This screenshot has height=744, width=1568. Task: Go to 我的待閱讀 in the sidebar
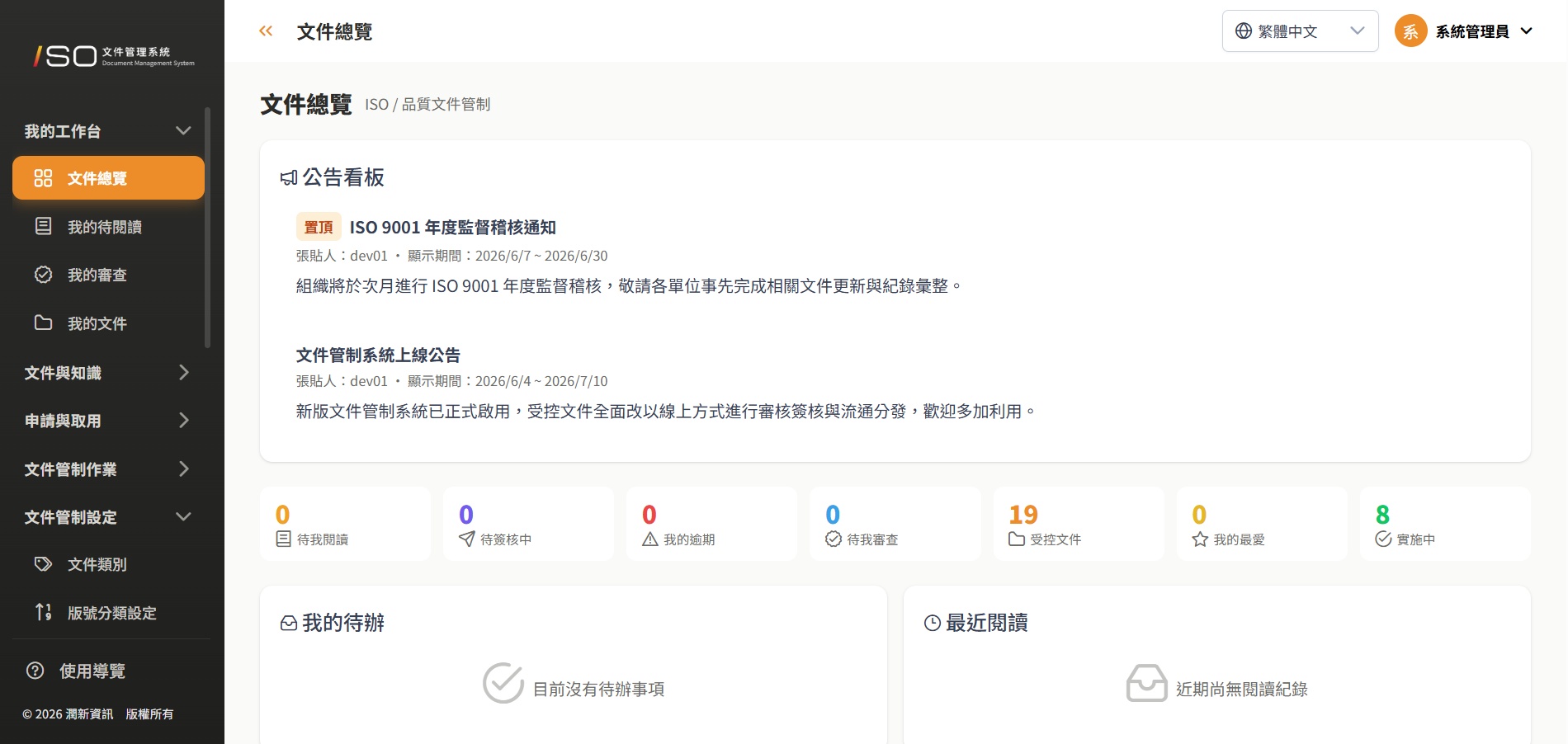click(x=108, y=226)
